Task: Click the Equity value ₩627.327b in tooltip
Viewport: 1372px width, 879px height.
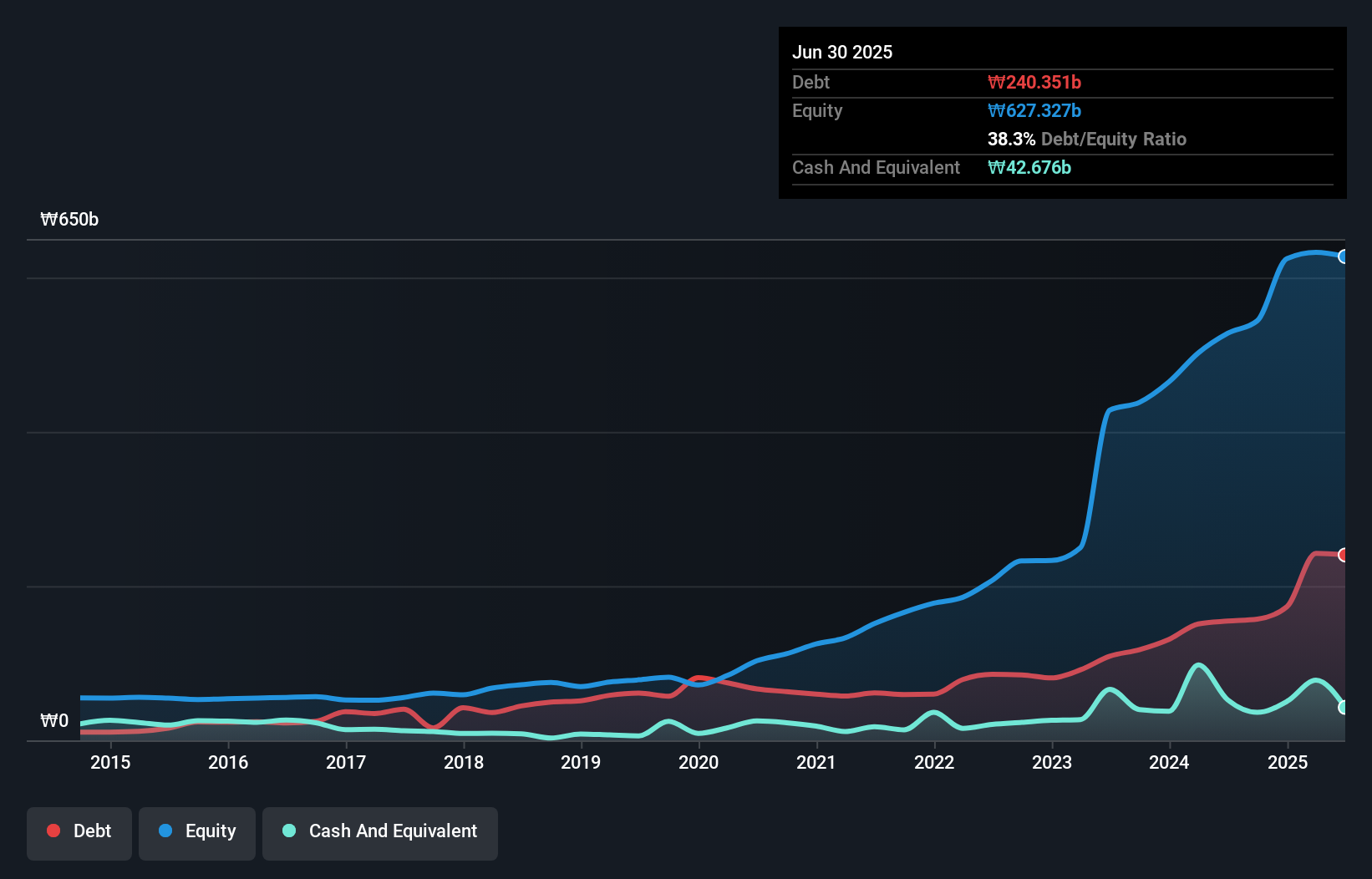Action: [x=1034, y=111]
